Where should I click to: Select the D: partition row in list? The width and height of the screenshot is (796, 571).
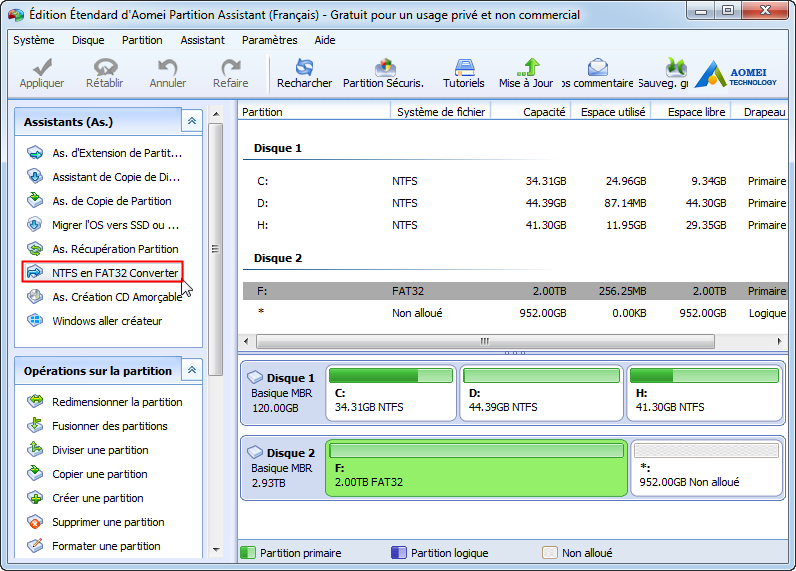coord(515,203)
